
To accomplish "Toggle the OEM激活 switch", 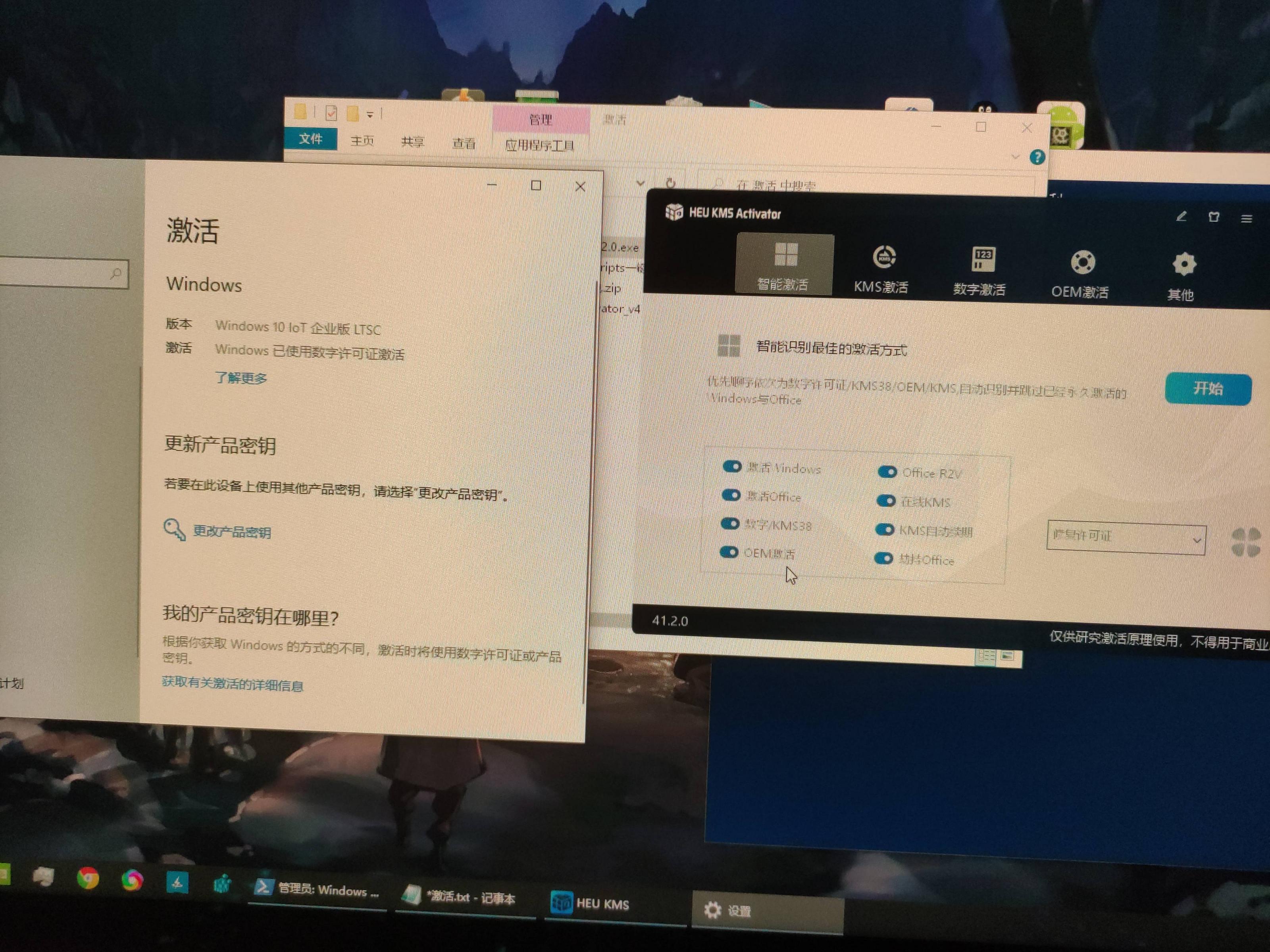I will 729,552.
